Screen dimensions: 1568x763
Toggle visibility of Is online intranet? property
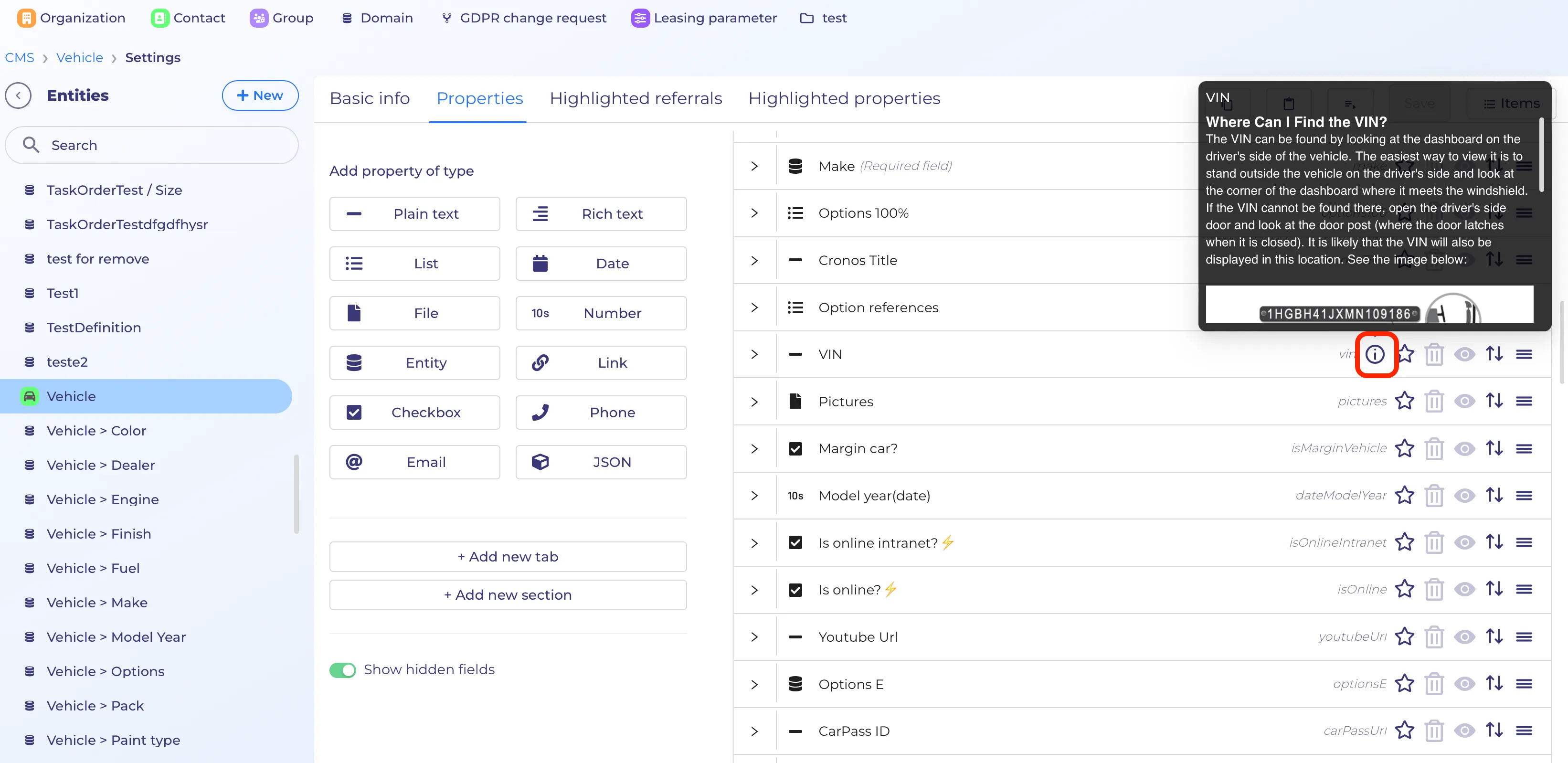[1464, 542]
